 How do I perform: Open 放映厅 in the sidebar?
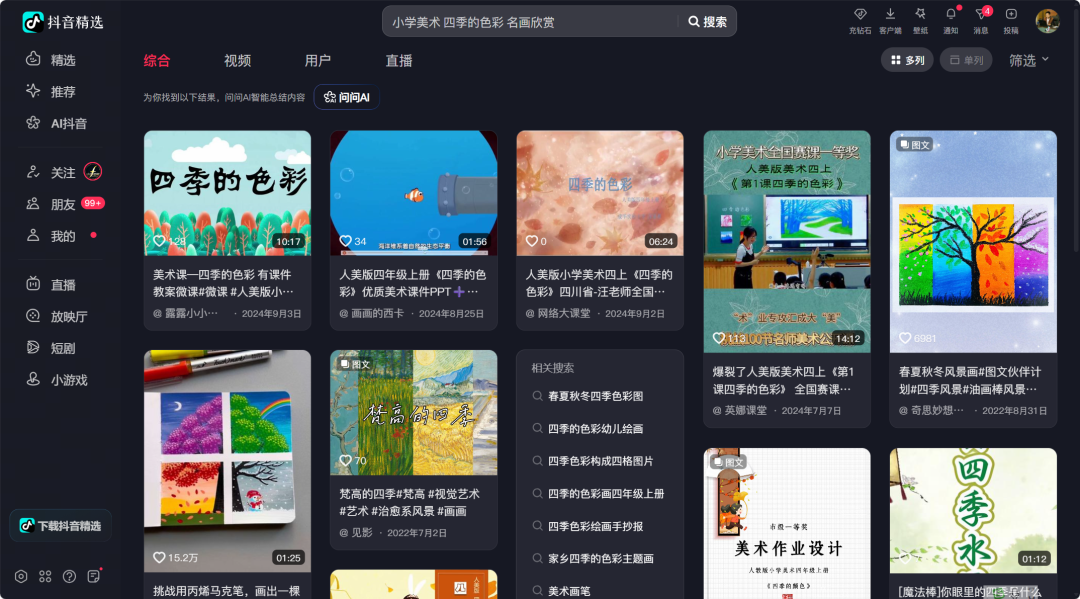(x=56, y=316)
